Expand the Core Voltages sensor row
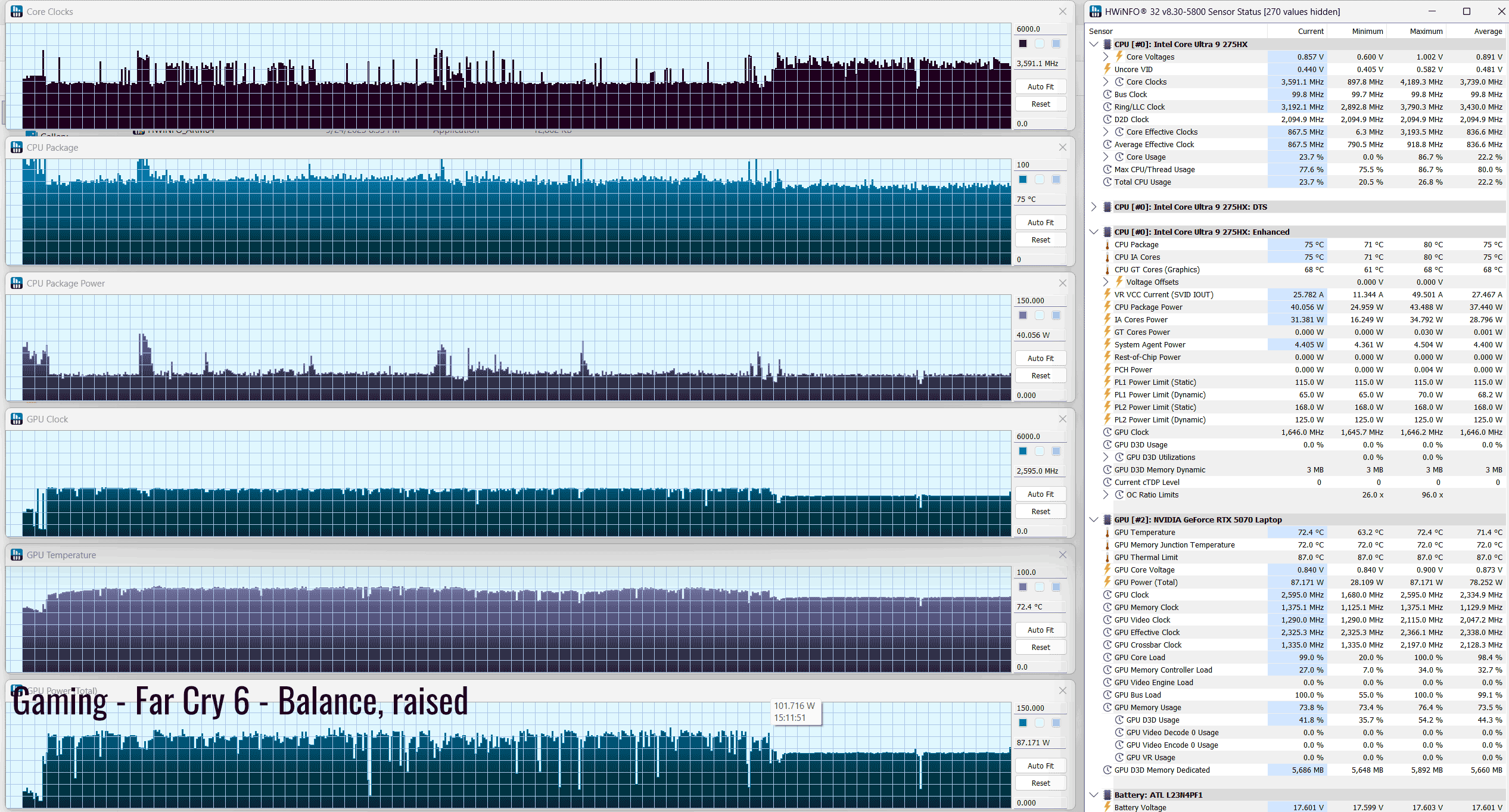The width and height of the screenshot is (1509, 812). (x=1106, y=57)
